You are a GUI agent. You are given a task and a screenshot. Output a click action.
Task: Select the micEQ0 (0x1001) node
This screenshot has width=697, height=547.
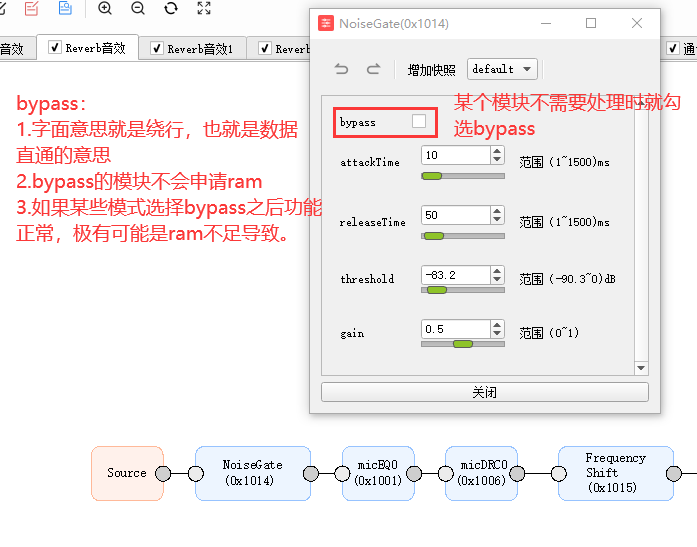pyautogui.click(x=378, y=473)
